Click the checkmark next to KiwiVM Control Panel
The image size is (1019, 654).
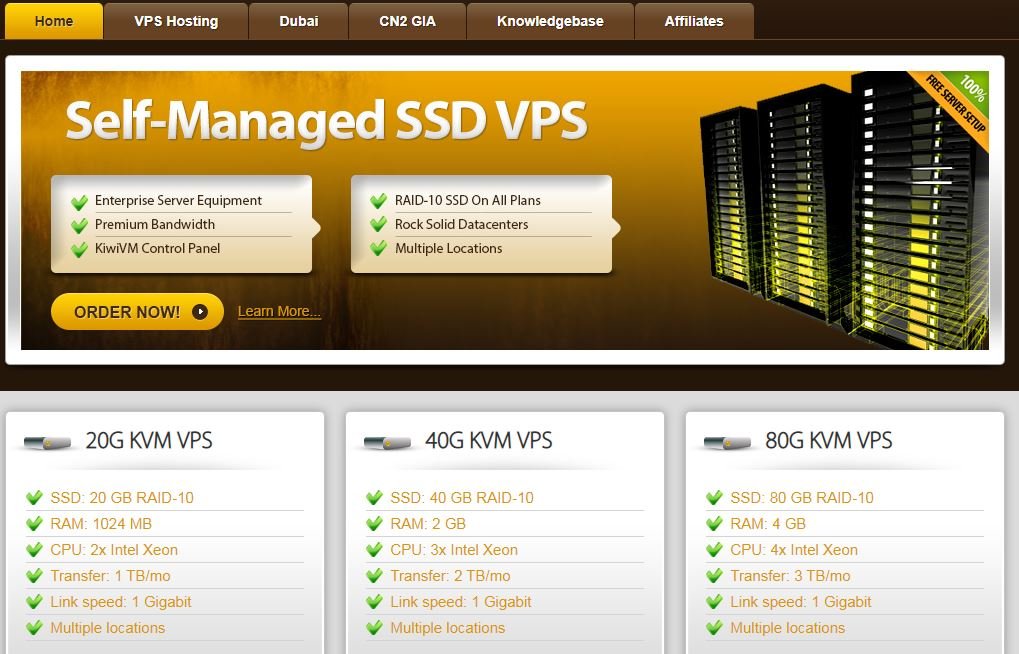pos(79,249)
